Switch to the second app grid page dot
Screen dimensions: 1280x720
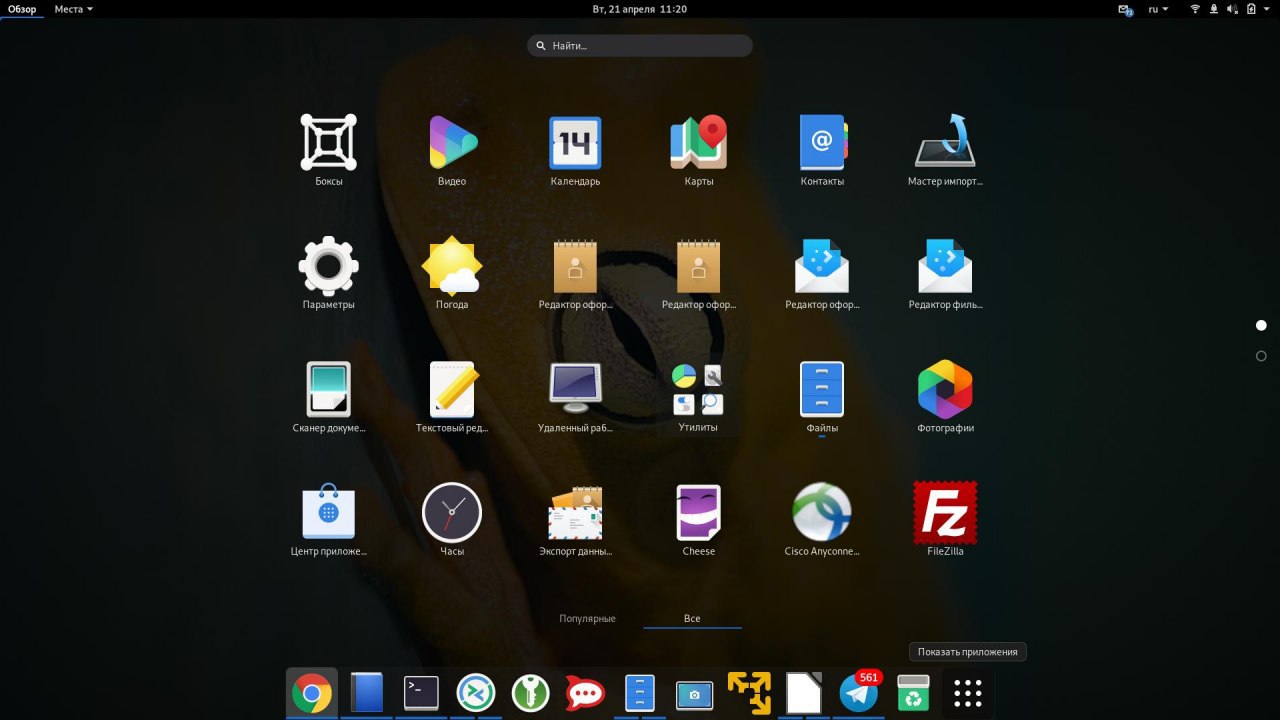1261,356
